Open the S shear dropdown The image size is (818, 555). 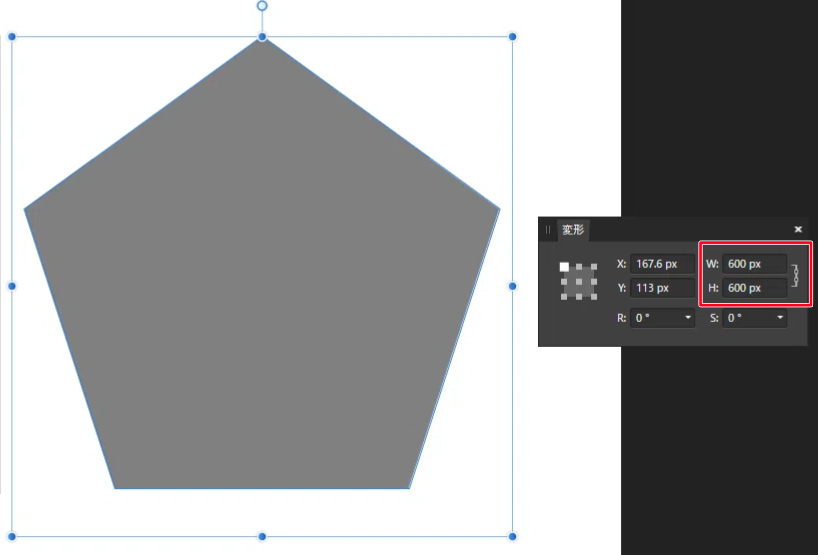pos(780,318)
